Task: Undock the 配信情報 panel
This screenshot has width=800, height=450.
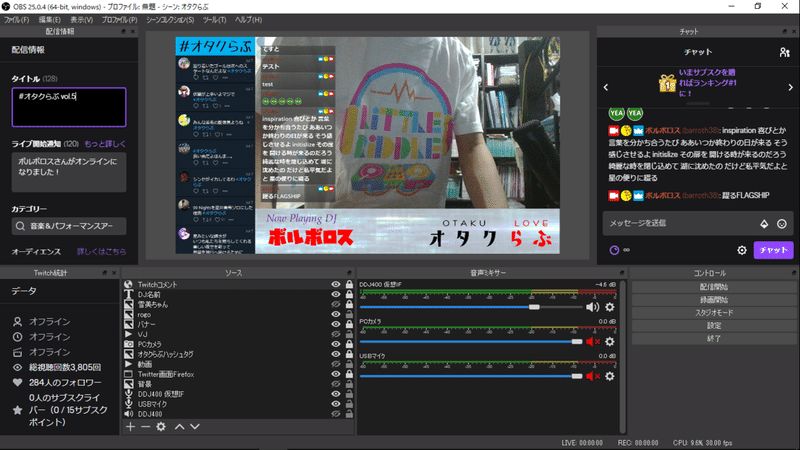Action: [123, 32]
